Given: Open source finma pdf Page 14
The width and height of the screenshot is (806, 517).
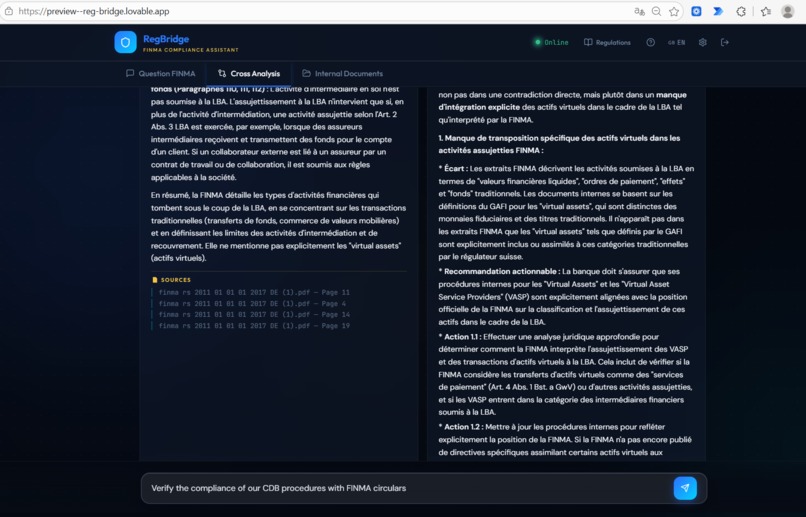Looking at the screenshot, I should click(x=254, y=315).
